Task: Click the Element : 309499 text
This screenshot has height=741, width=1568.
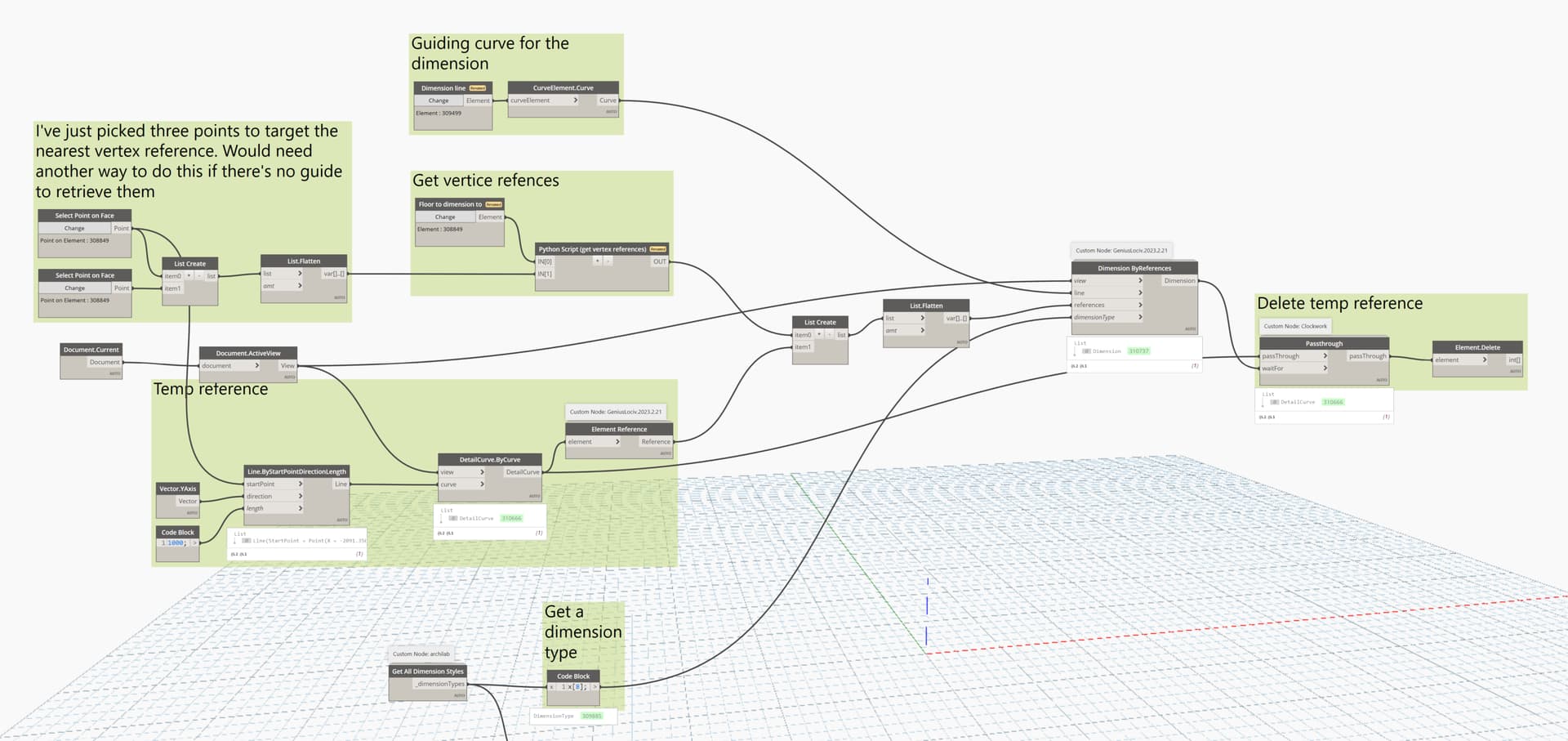Action: (439, 114)
